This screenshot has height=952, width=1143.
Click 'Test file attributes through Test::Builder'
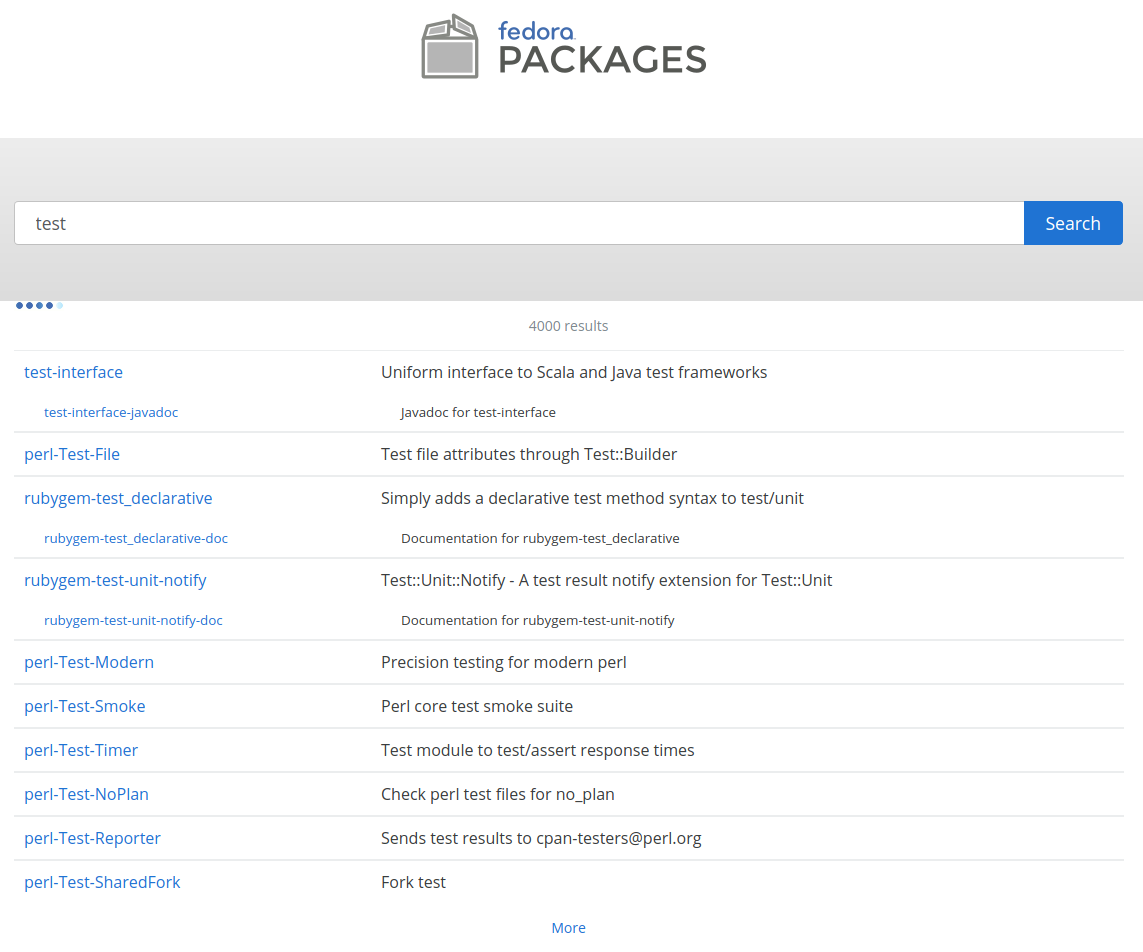tap(529, 454)
